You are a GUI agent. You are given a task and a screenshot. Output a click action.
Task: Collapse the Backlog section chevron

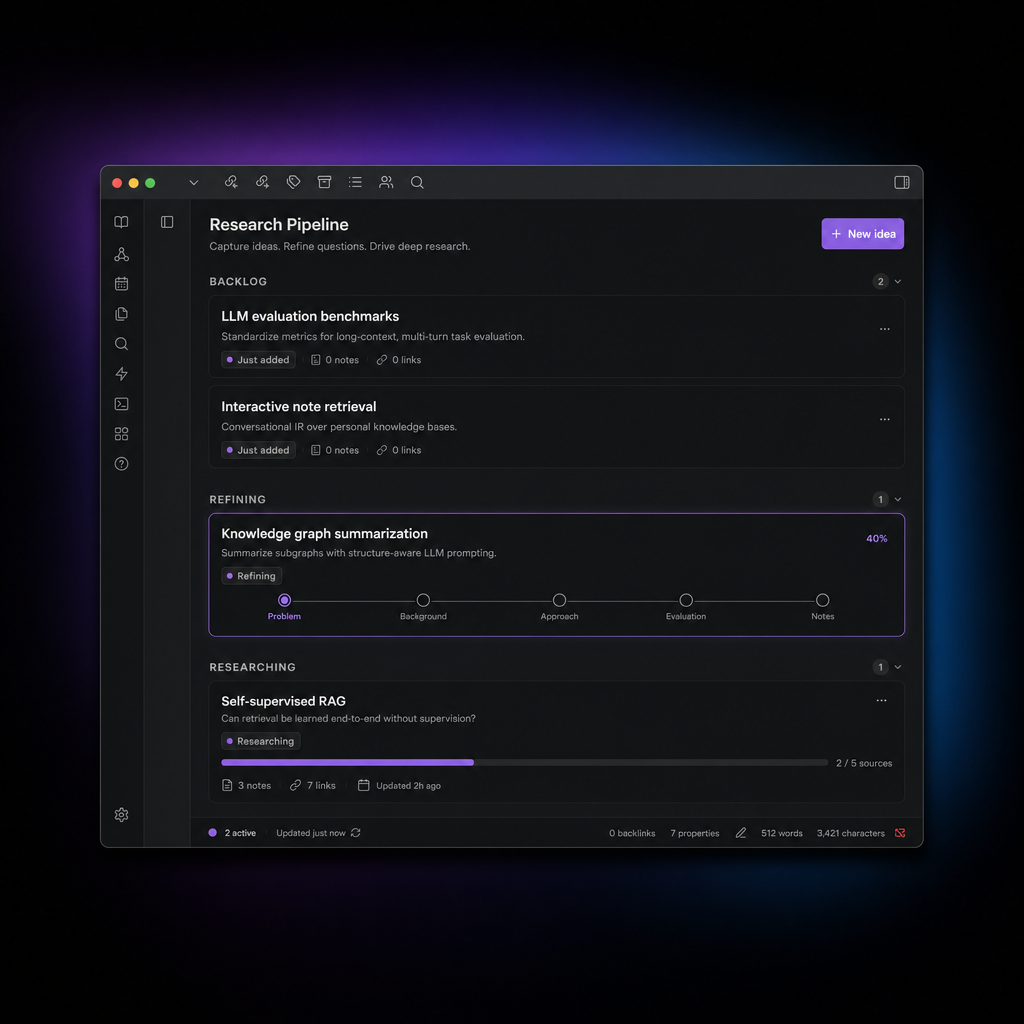[898, 281]
